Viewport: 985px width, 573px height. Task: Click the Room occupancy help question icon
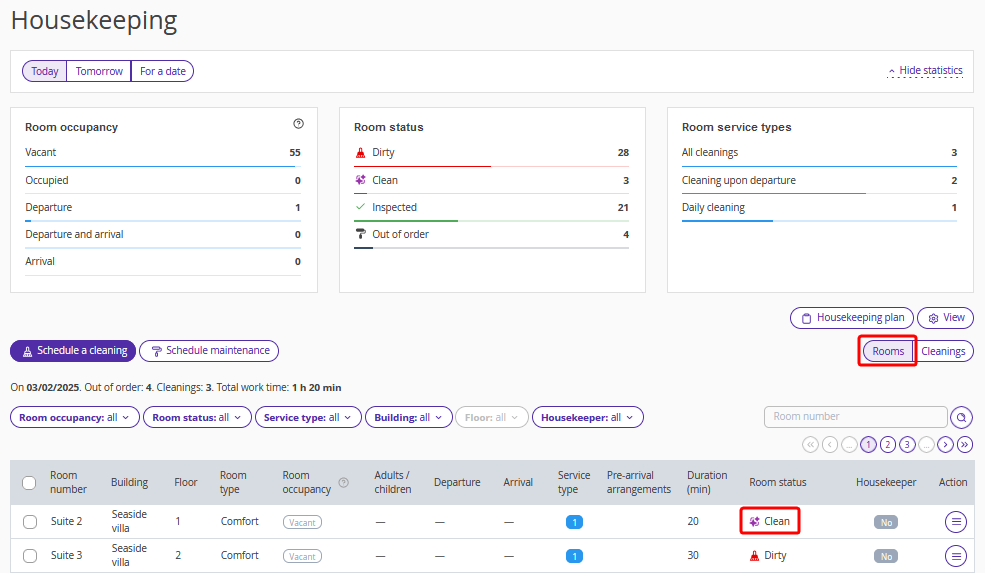298,124
